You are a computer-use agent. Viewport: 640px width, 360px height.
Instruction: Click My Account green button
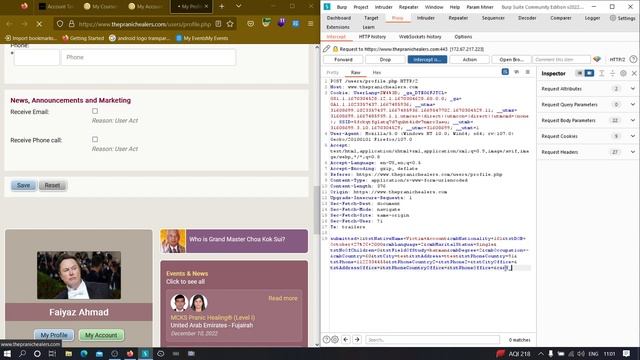pyautogui.click(x=101, y=335)
